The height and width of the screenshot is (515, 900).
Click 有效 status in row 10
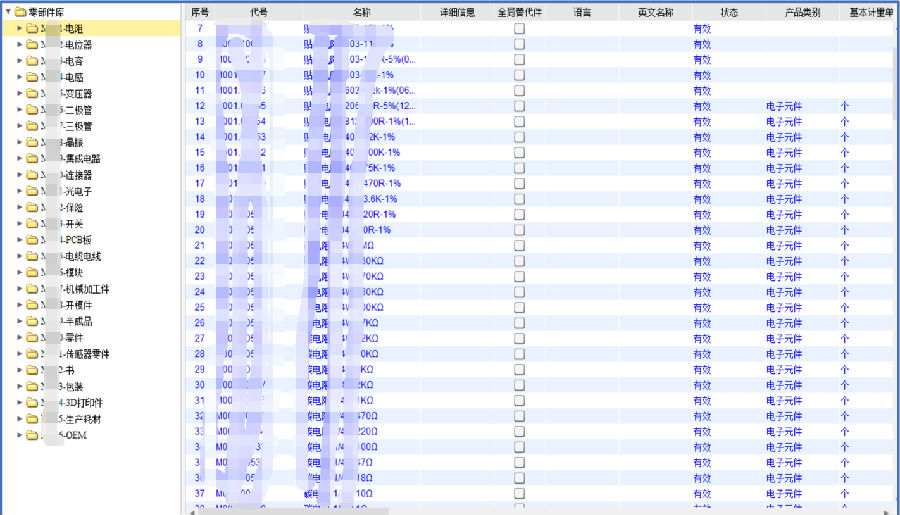pos(702,75)
